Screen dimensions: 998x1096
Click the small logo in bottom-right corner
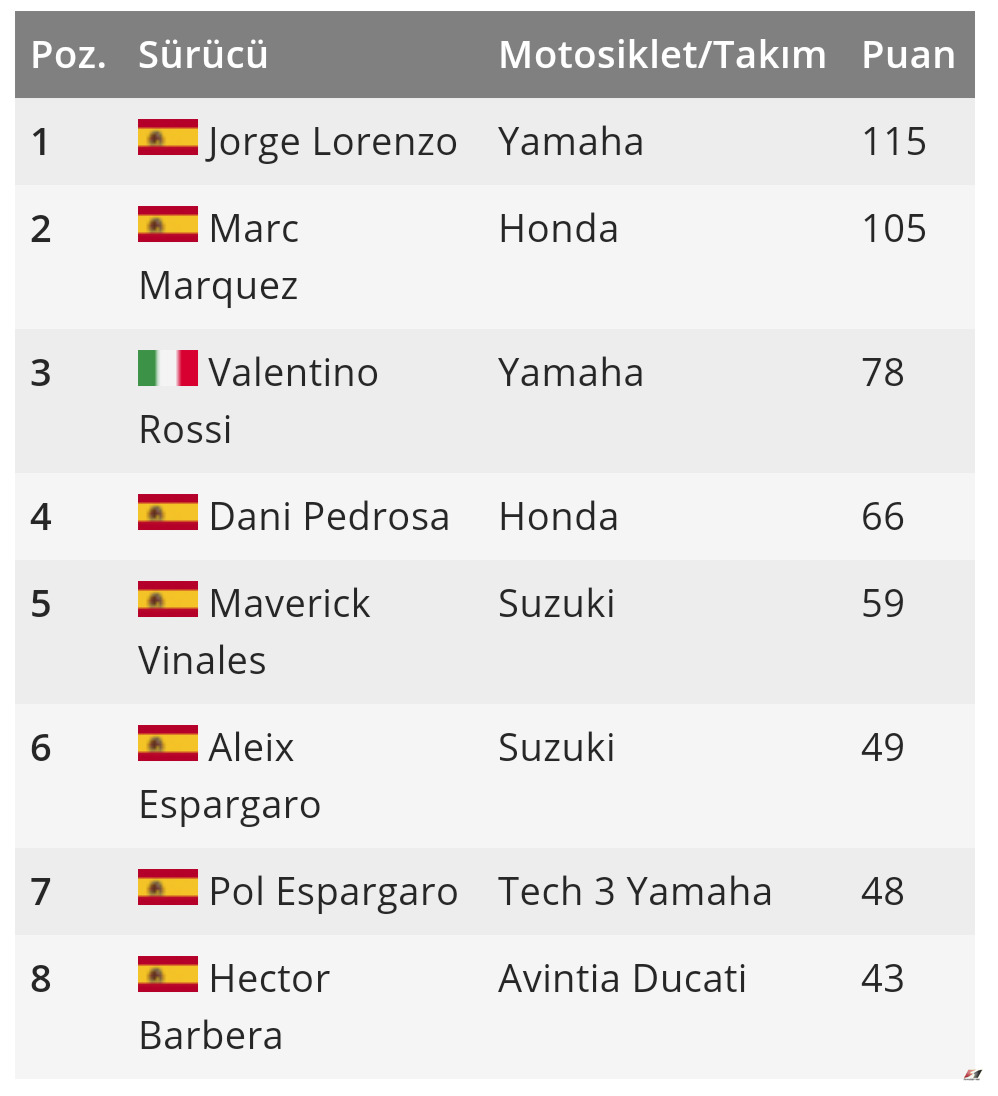(x=972, y=1075)
